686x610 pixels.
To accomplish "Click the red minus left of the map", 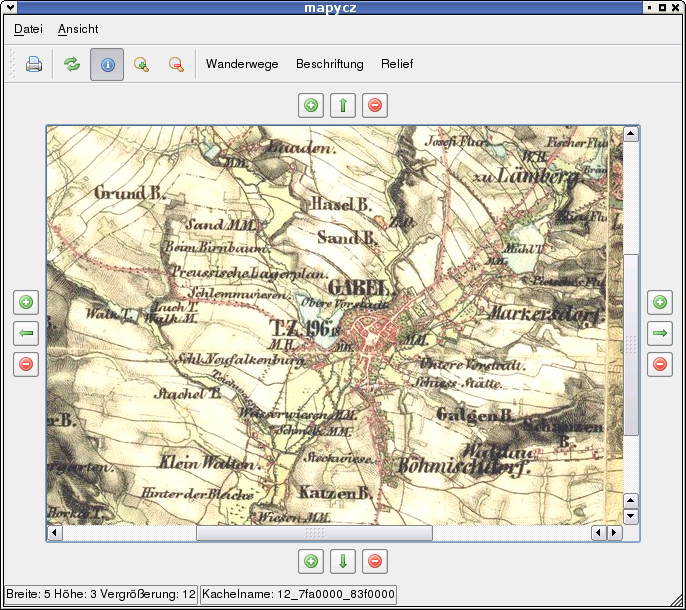I will tap(26, 365).
